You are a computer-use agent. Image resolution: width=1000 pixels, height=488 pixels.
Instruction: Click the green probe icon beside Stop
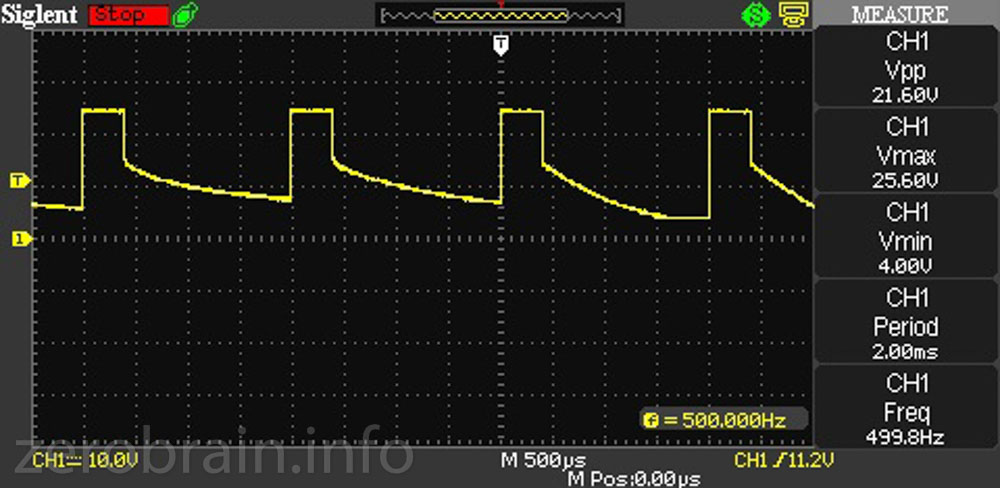click(x=185, y=15)
